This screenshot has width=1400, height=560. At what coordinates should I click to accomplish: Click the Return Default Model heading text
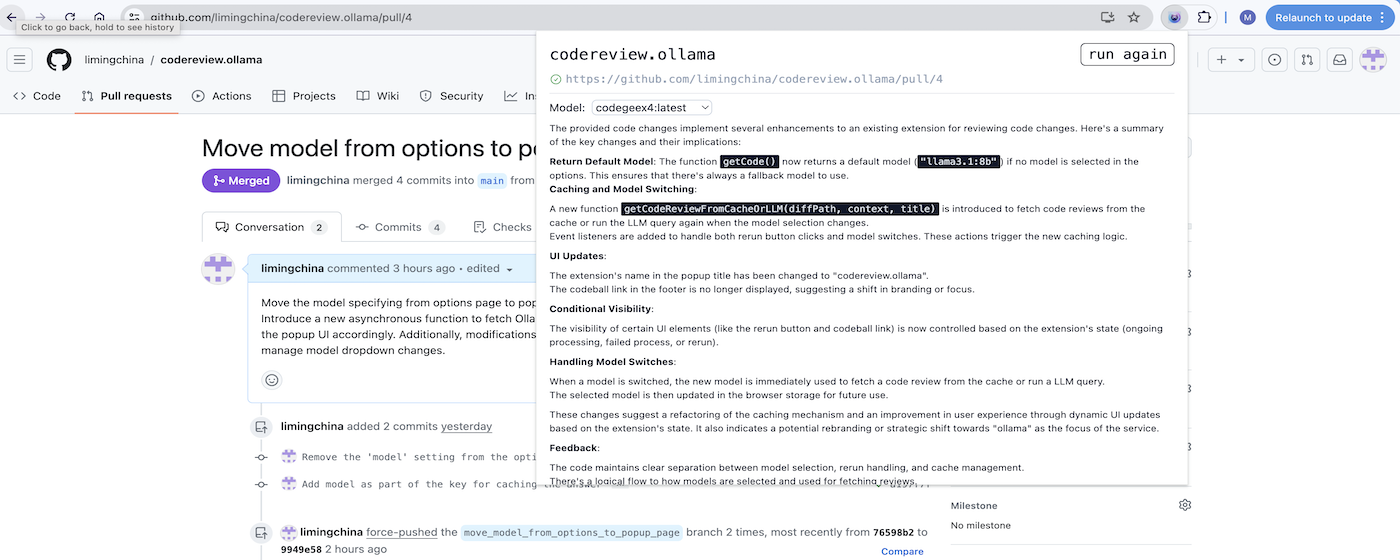point(601,161)
